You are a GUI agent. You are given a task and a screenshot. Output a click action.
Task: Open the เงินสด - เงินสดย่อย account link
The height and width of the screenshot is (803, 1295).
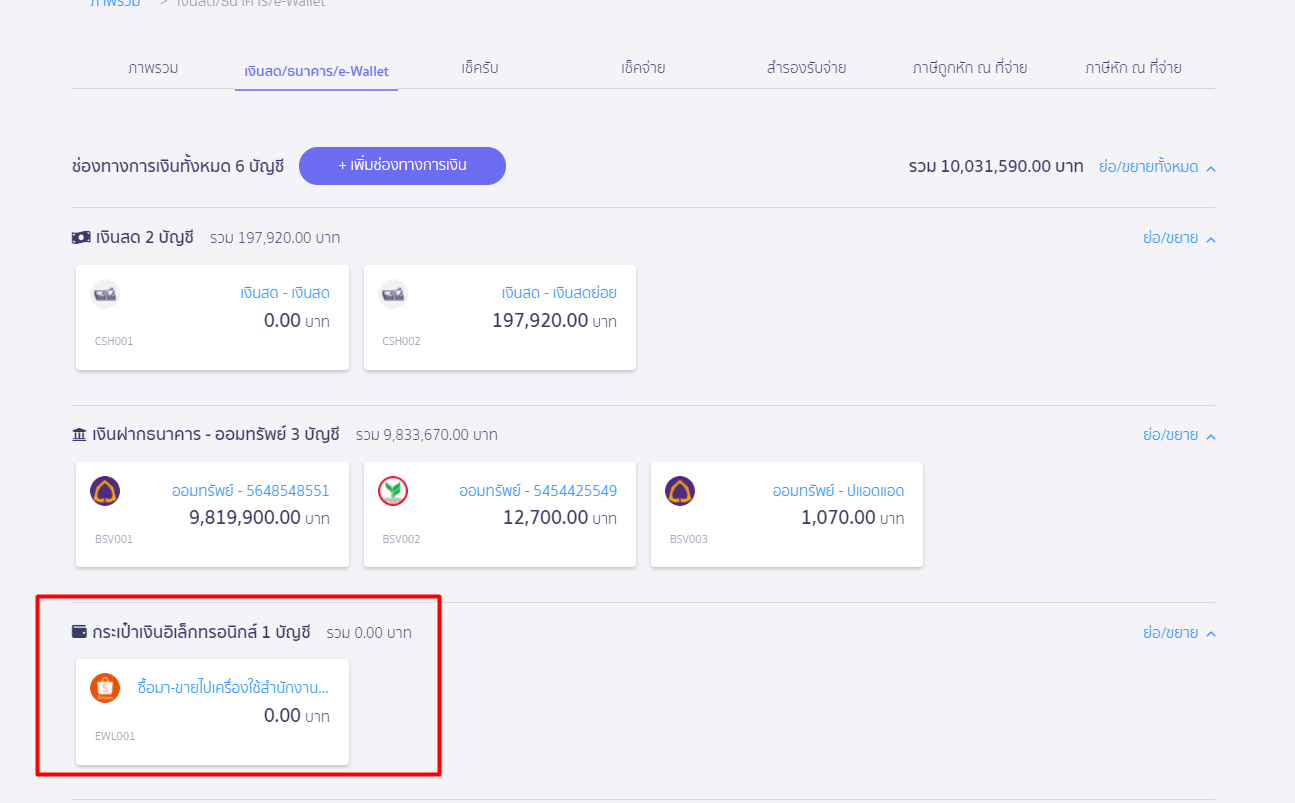(559, 293)
